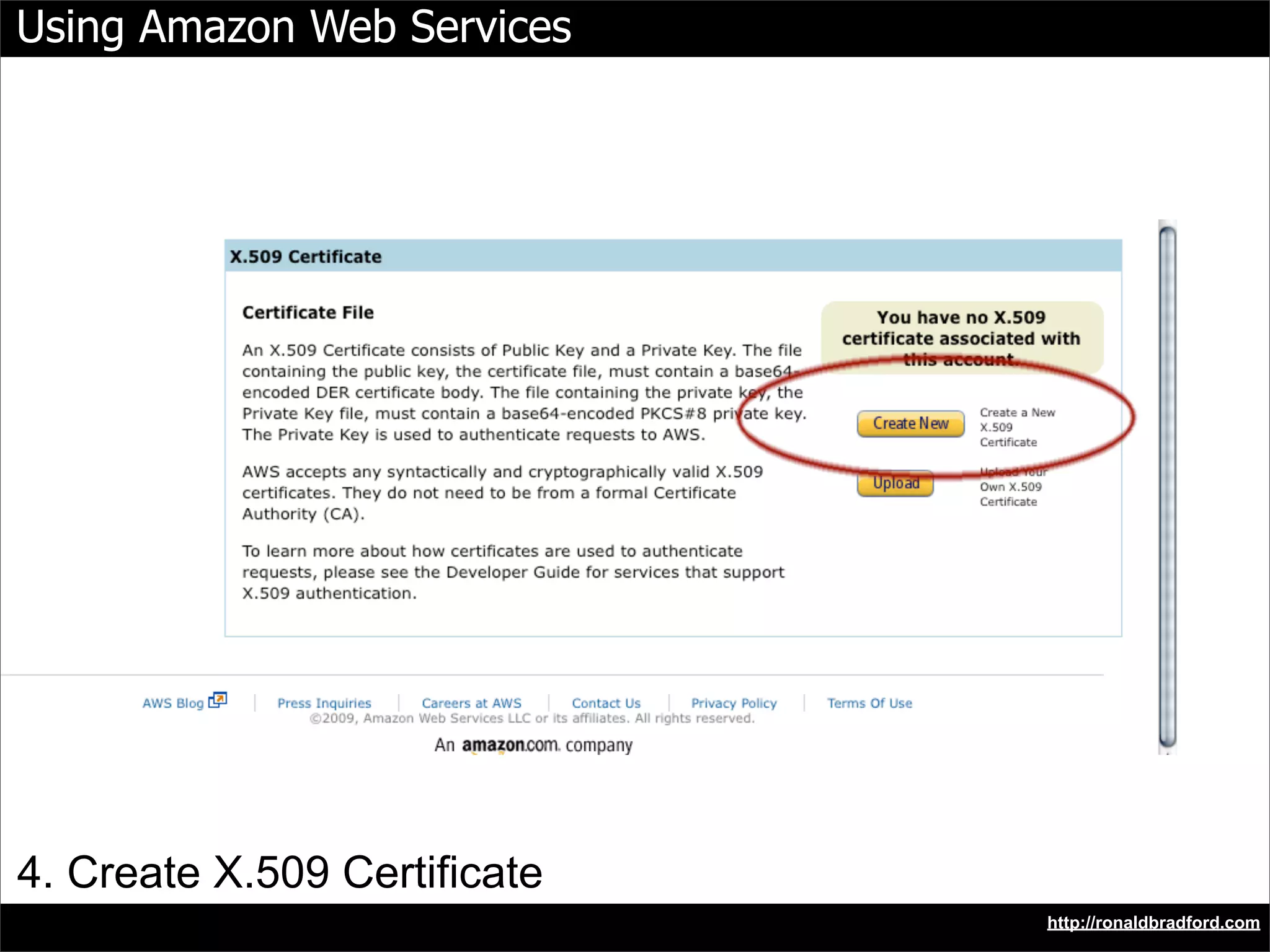Open the AWS Blog link

(173, 703)
